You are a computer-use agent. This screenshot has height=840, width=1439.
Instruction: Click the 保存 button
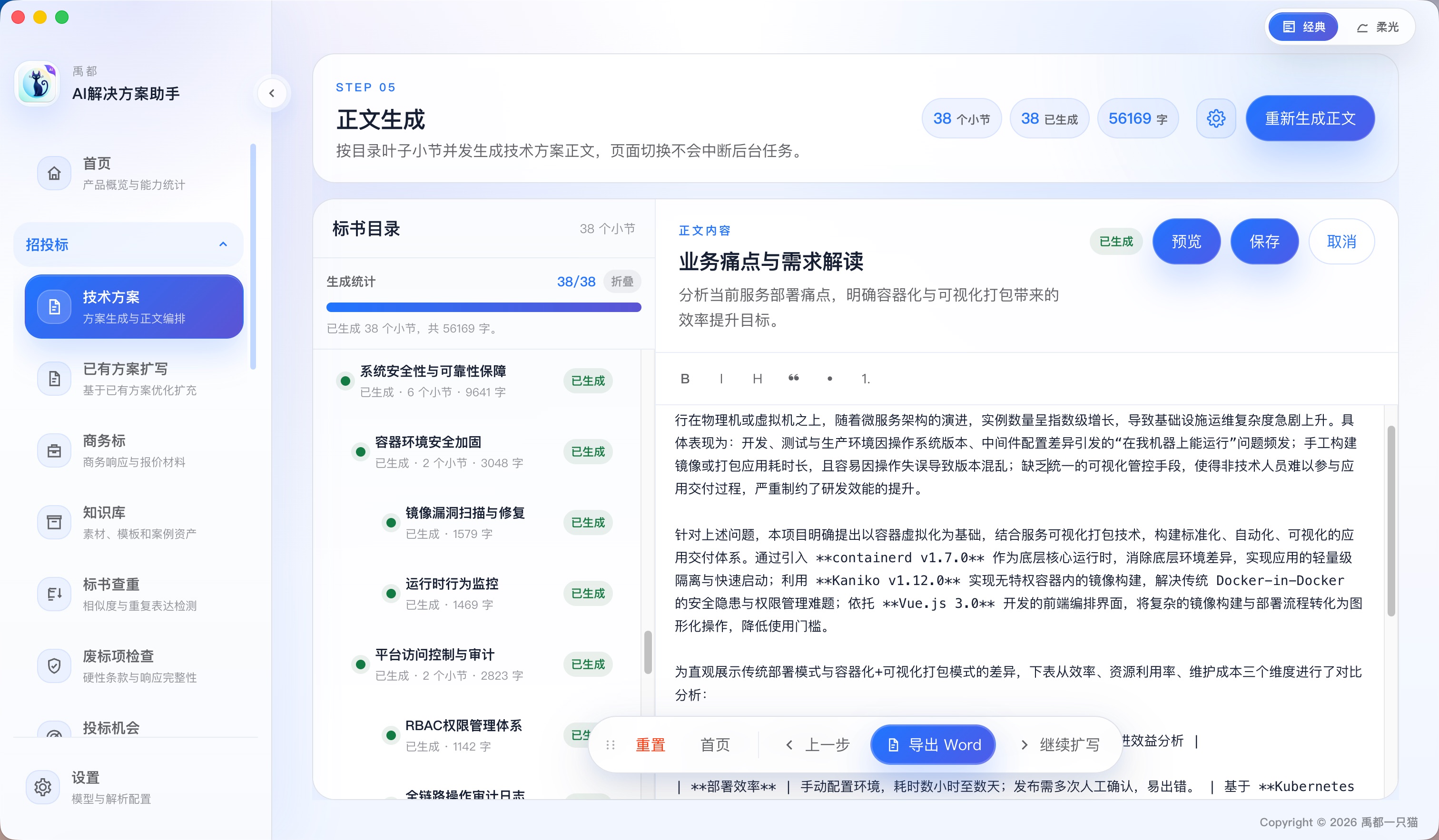click(1264, 241)
